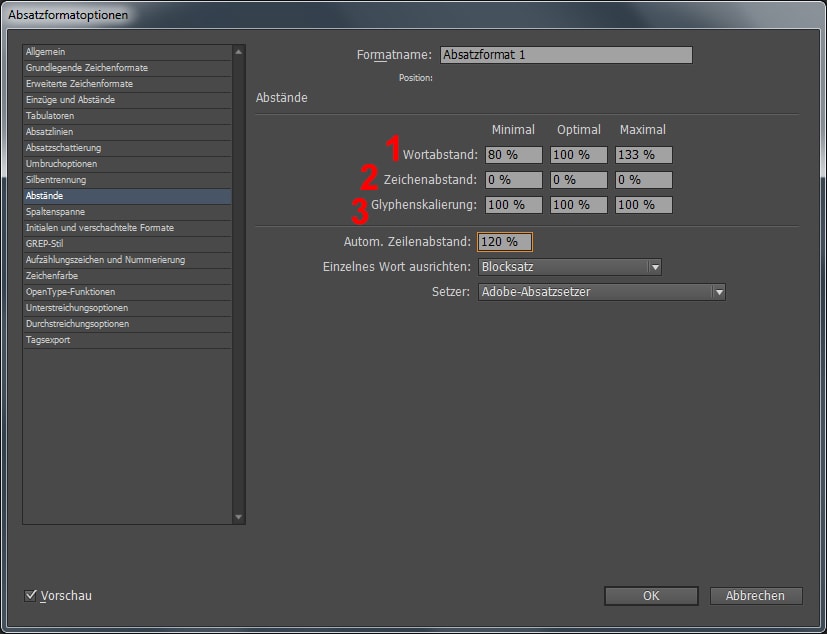Go to Einzüge und Abstände section
This screenshot has width=827, height=634.
(70, 100)
